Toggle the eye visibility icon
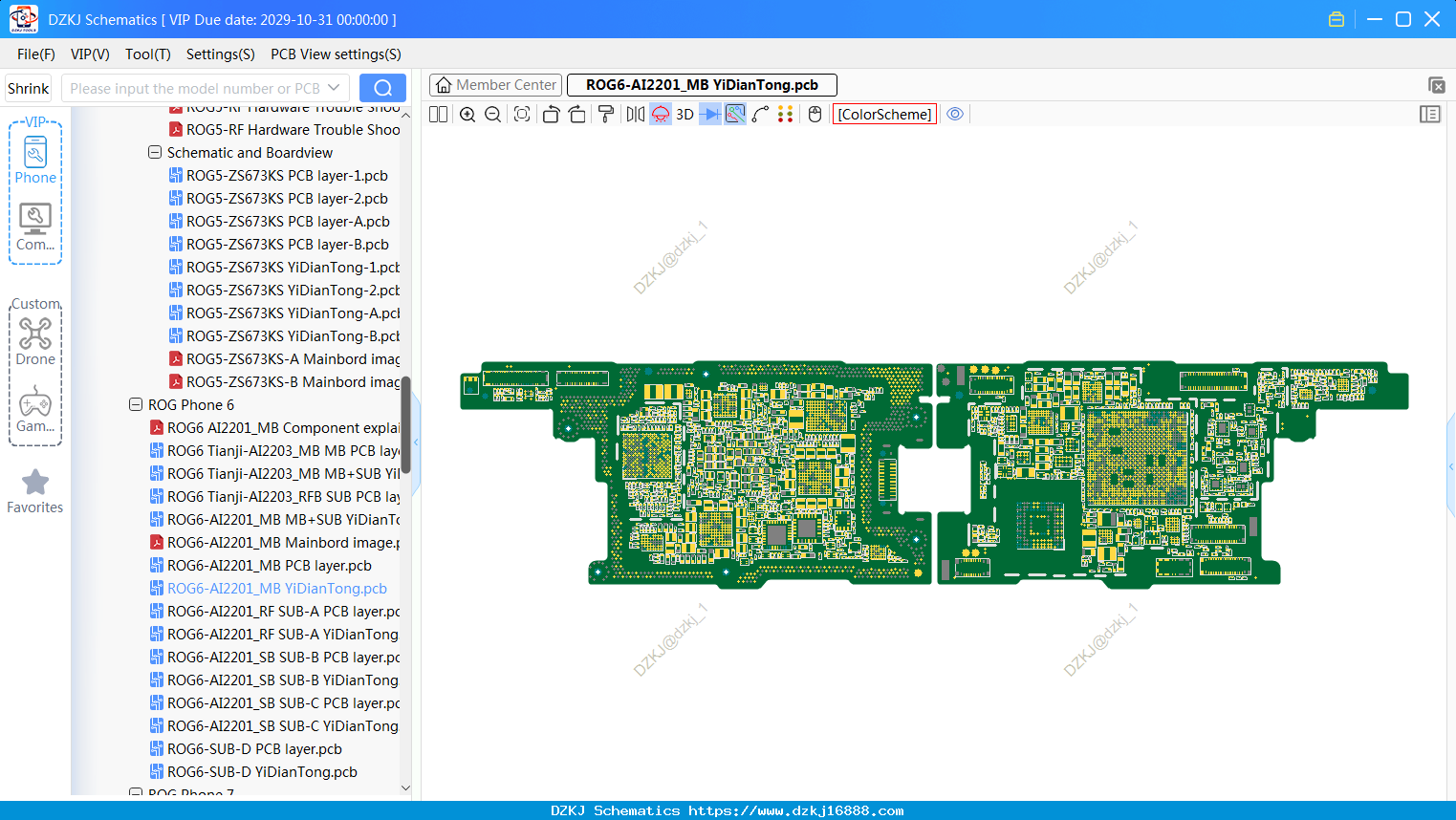 [x=954, y=114]
